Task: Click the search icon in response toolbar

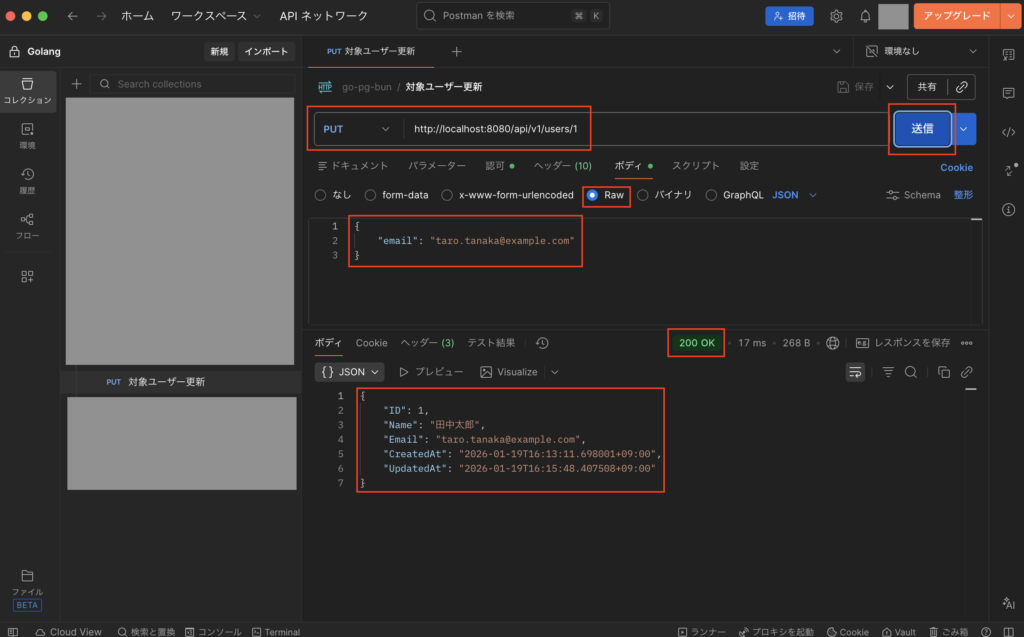Action: point(911,372)
